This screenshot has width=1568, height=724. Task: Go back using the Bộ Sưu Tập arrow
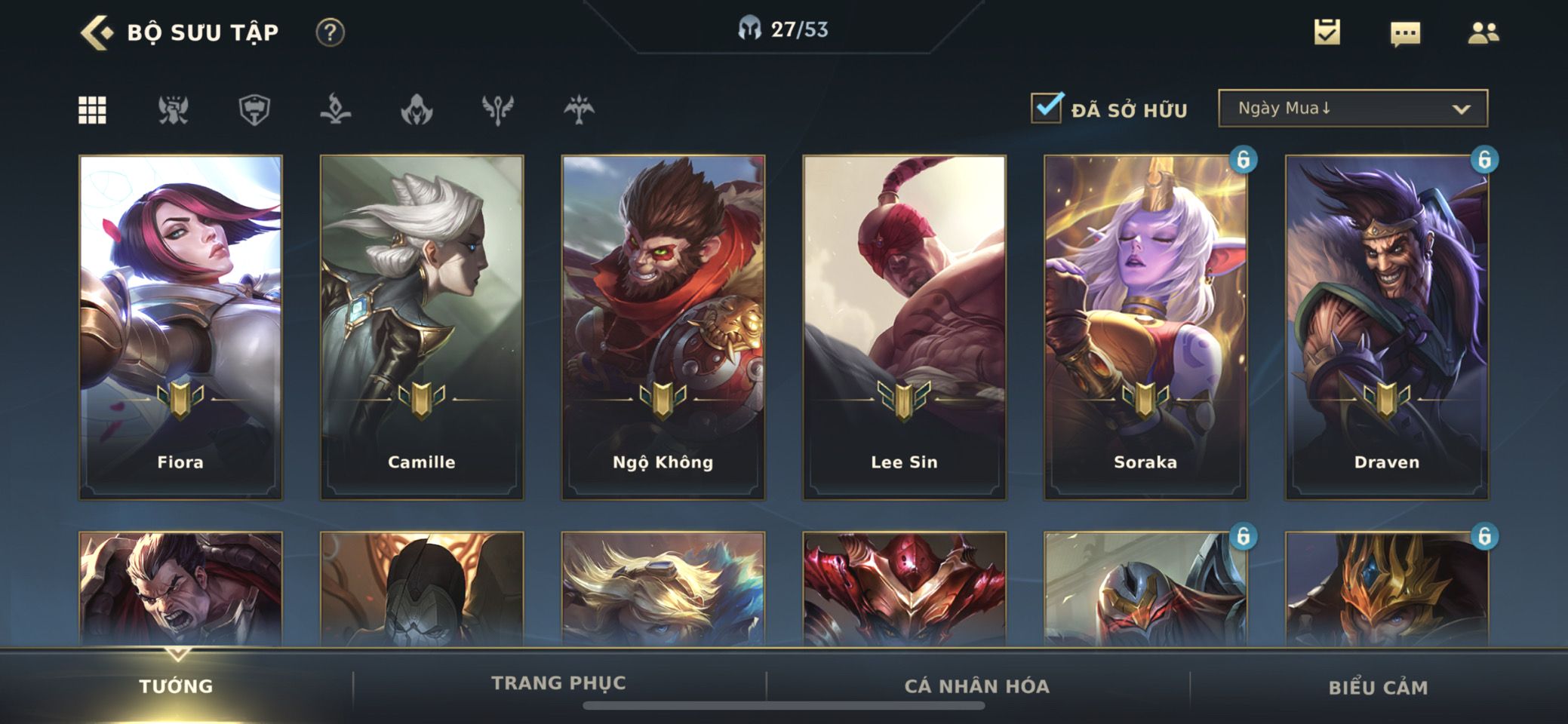click(97, 32)
